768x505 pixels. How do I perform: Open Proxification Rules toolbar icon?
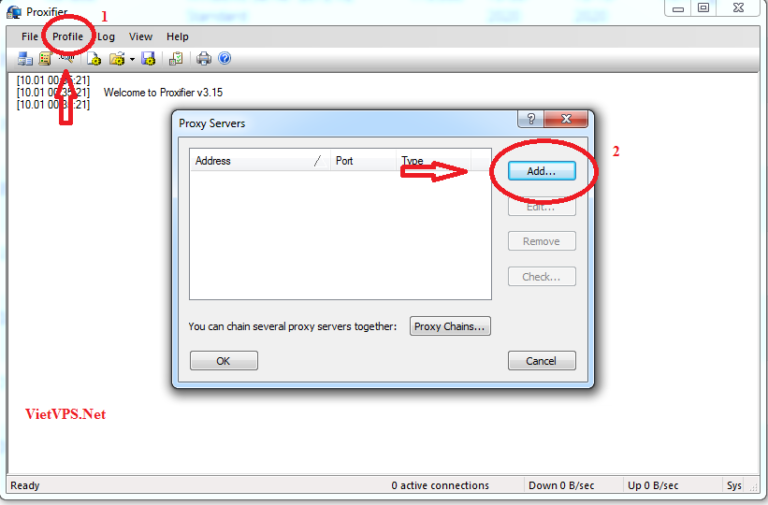click(x=45, y=59)
